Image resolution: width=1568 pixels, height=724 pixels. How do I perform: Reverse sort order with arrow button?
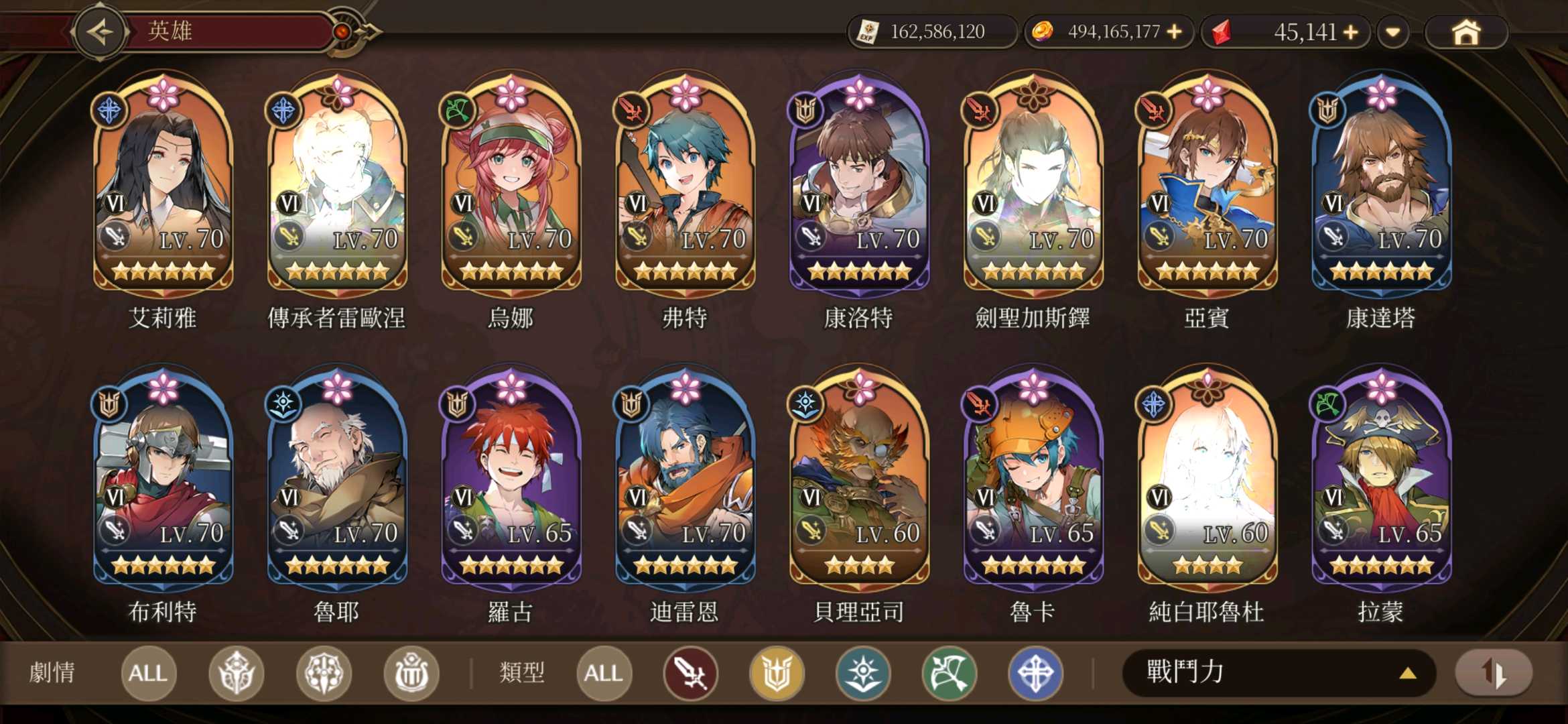[x=1494, y=673]
